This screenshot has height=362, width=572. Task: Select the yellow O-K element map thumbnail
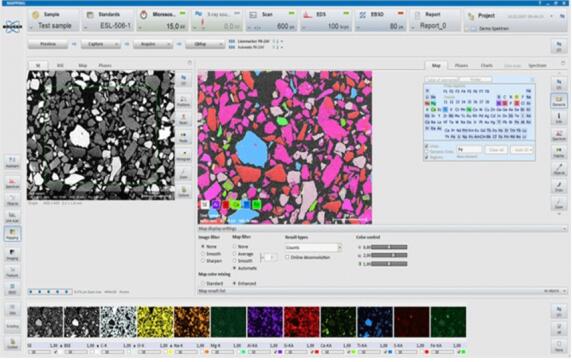click(x=155, y=322)
